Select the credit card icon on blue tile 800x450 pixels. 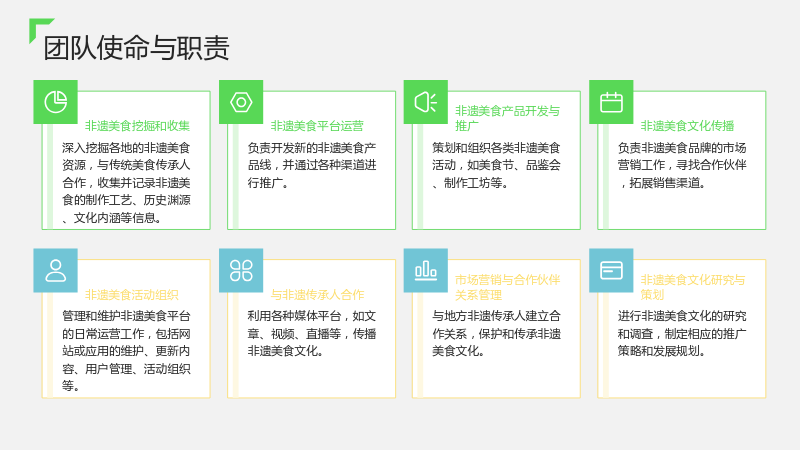coord(611,270)
